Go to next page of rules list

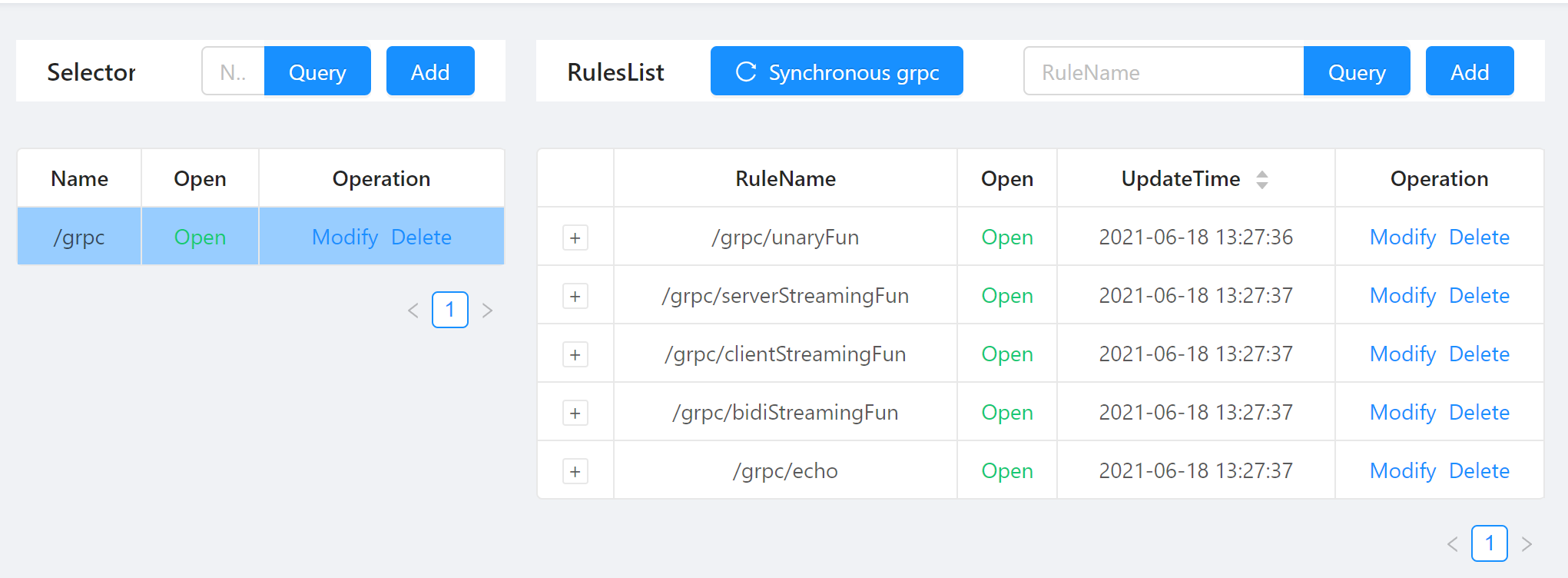click(1527, 544)
